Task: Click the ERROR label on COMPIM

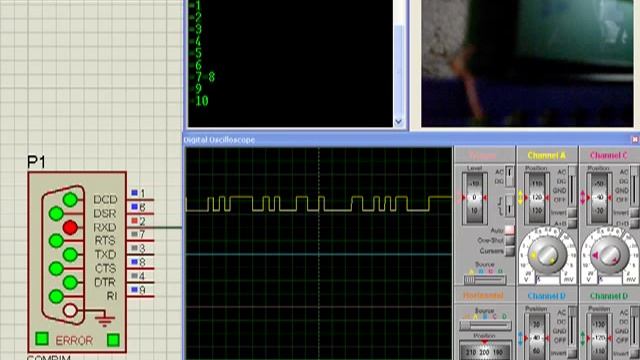Action: tap(74, 340)
